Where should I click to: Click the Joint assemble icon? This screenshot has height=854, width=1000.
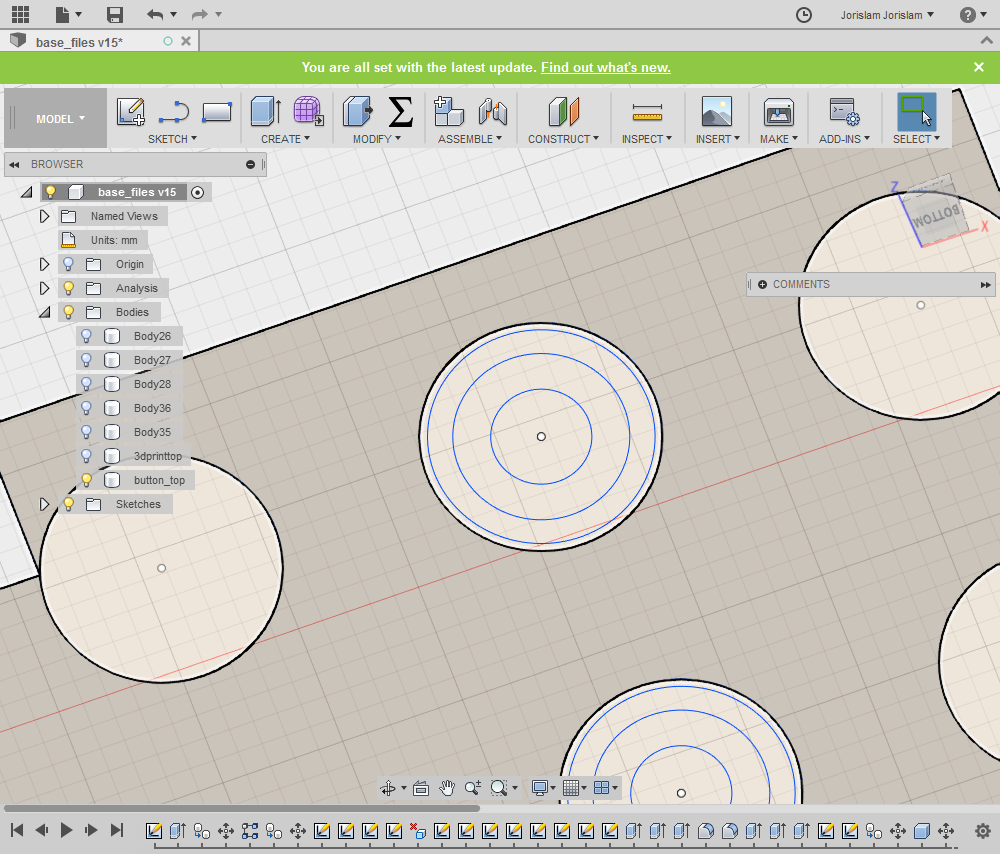492,111
